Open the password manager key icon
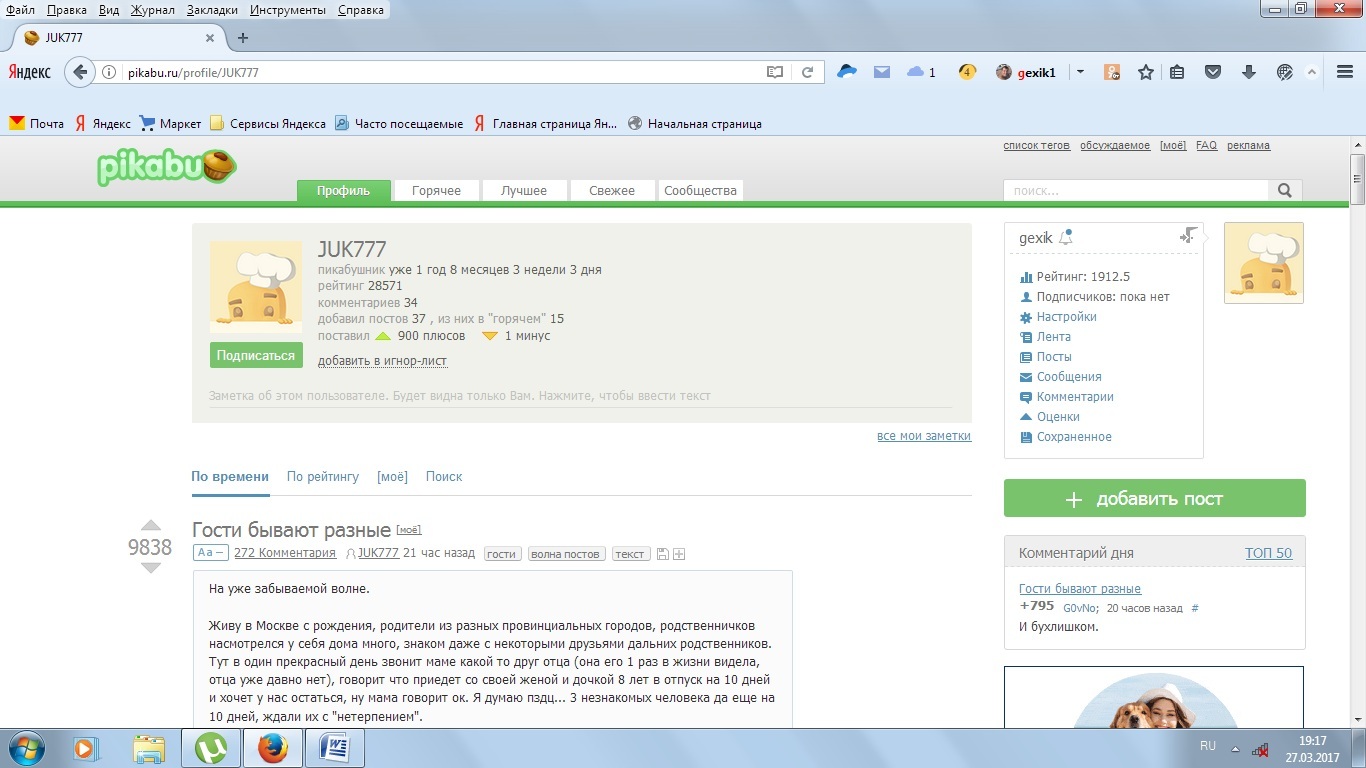Viewport: 1366px width, 768px height. 1112,72
